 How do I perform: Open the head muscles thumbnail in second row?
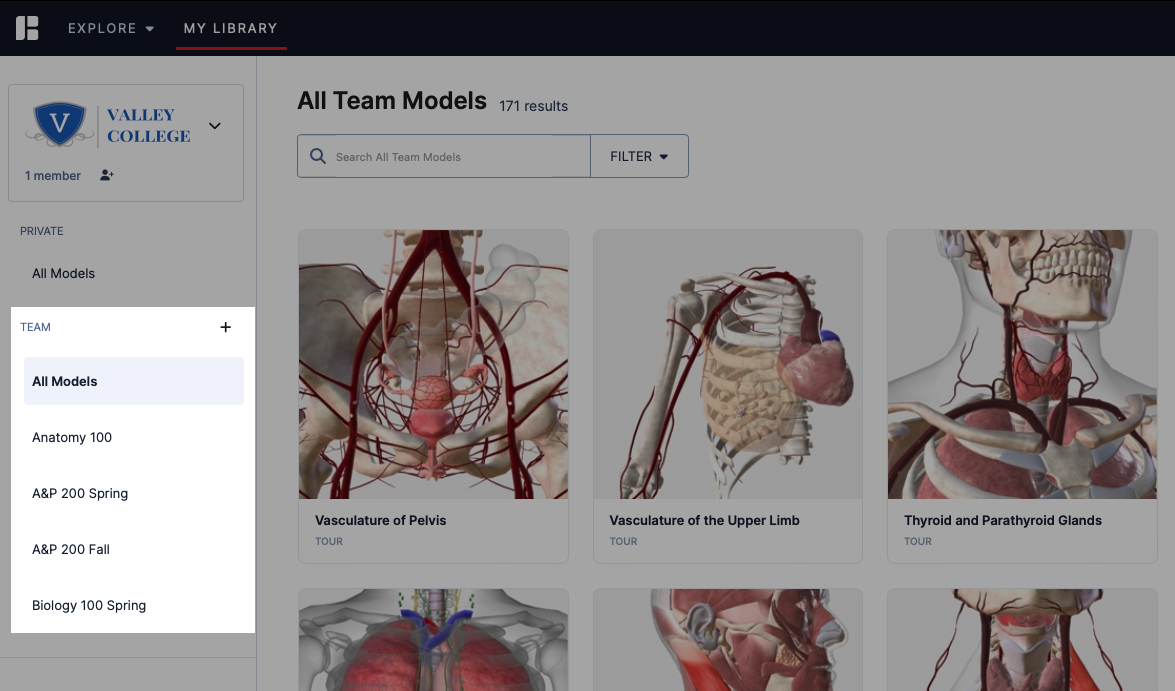pos(728,640)
